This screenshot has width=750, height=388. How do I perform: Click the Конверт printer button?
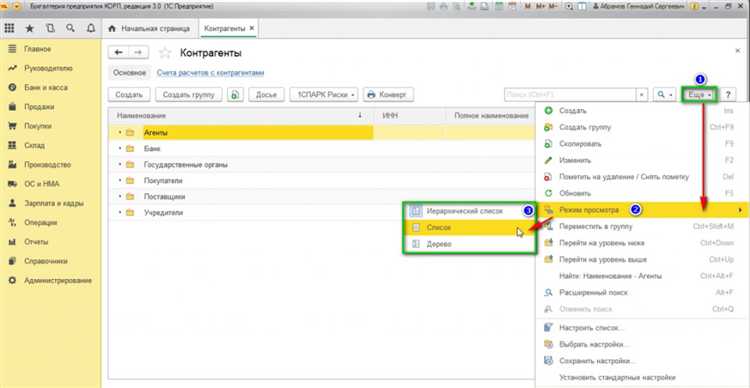tap(388, 95)
